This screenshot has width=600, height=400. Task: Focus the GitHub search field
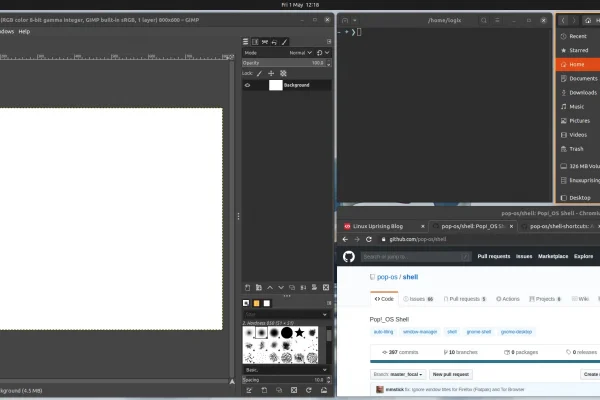416,256
